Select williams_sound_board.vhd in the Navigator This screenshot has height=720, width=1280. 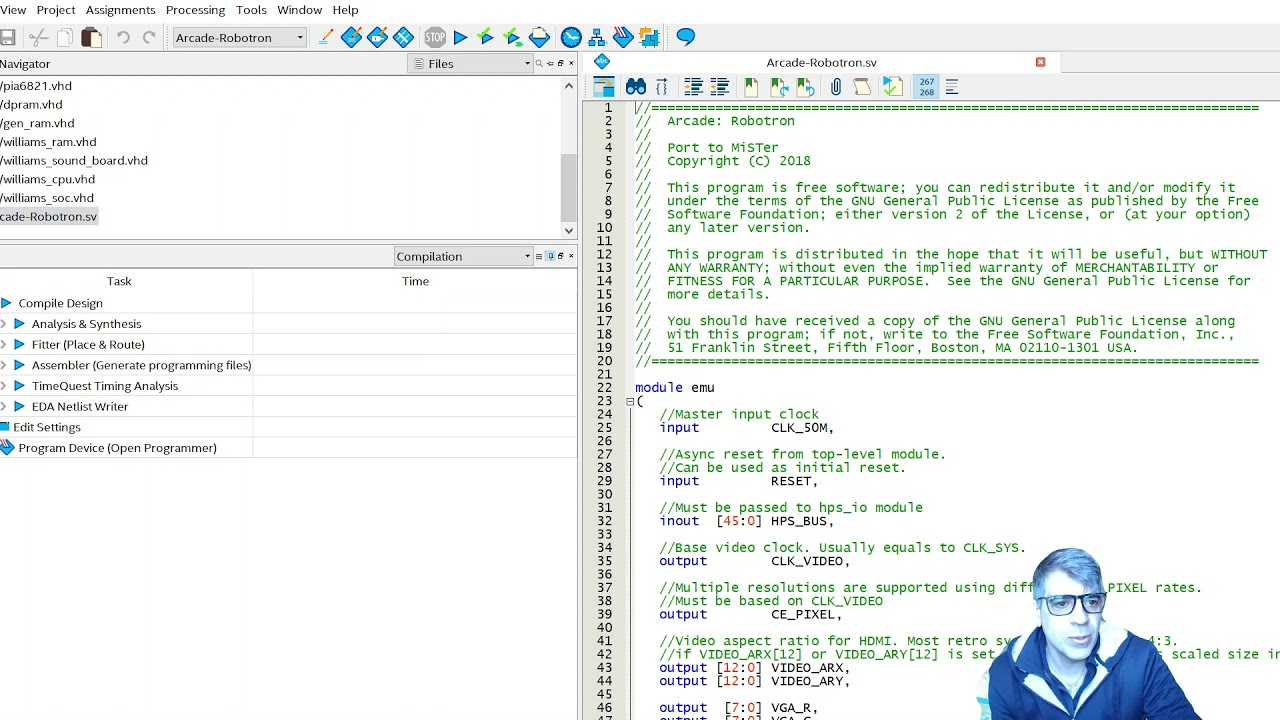coord(74,160)
